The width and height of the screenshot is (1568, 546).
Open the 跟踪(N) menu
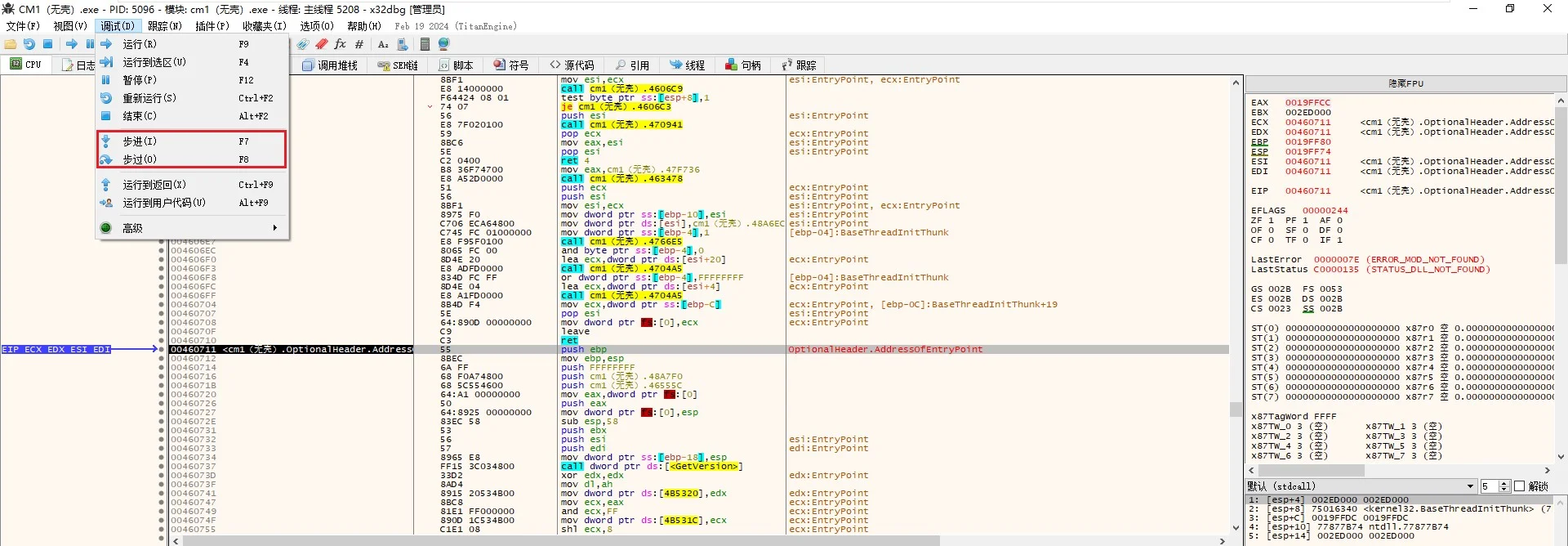(x=165, y=26)
